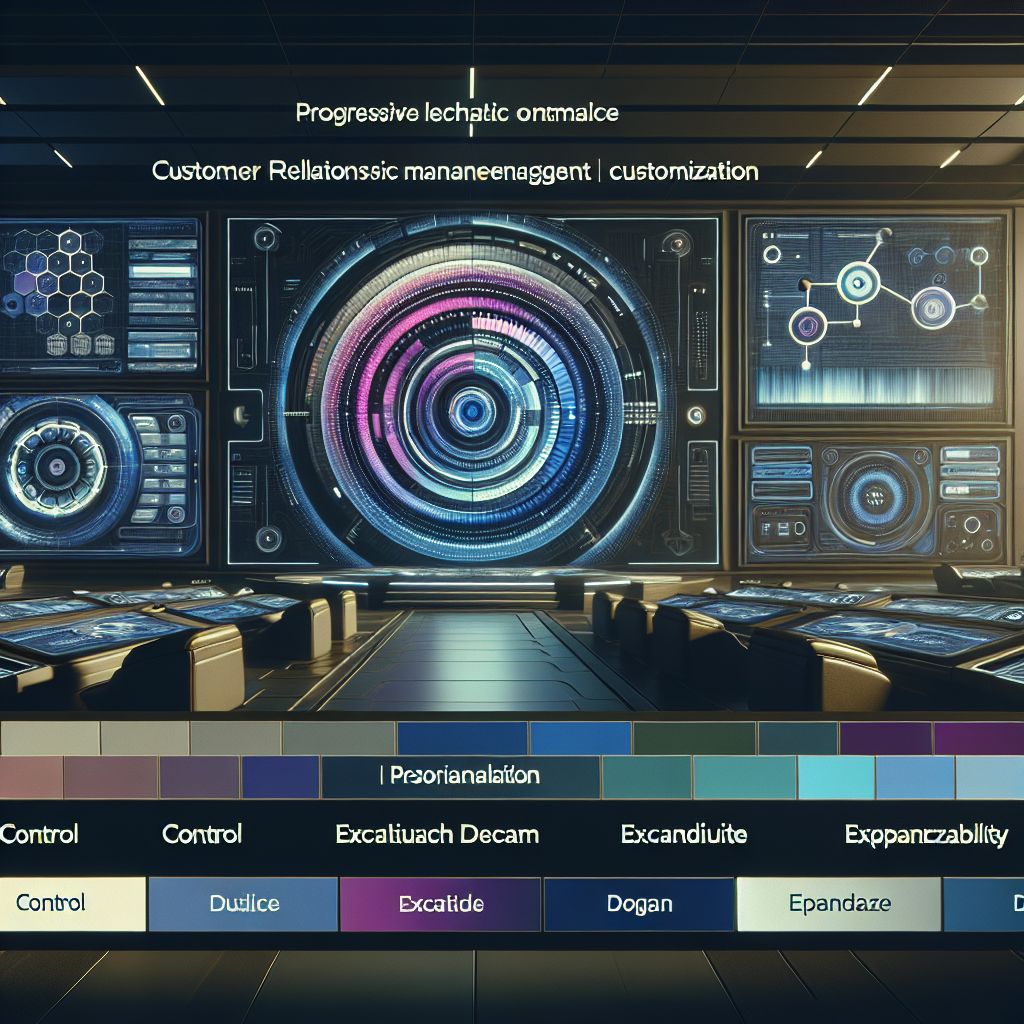Open the Customer Relationship Management menu
The height and width of the screenshot is (1024, 1024).
click(370, 172)
